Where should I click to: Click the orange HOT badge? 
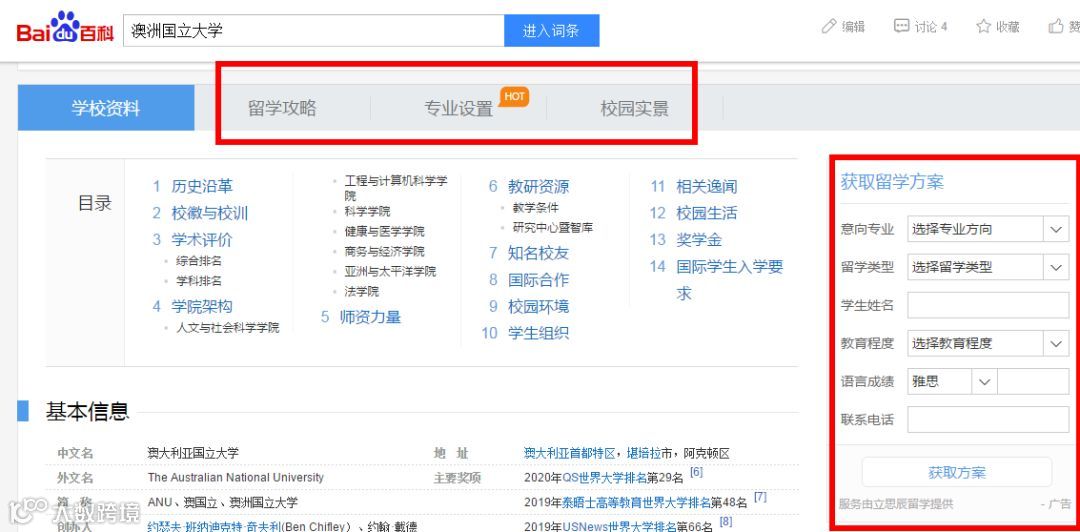(515, 96)
